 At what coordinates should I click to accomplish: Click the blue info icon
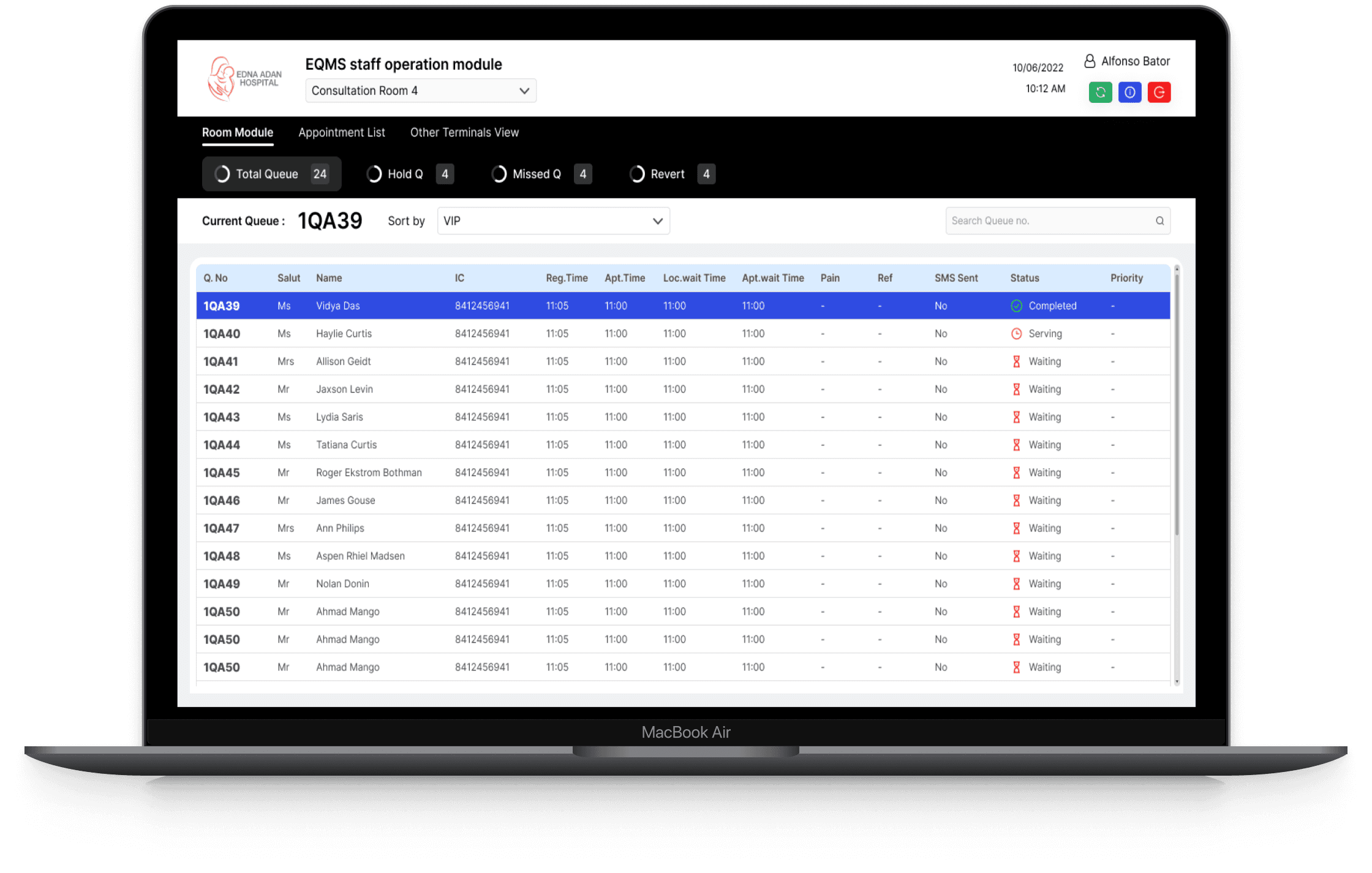point(1129,92)
